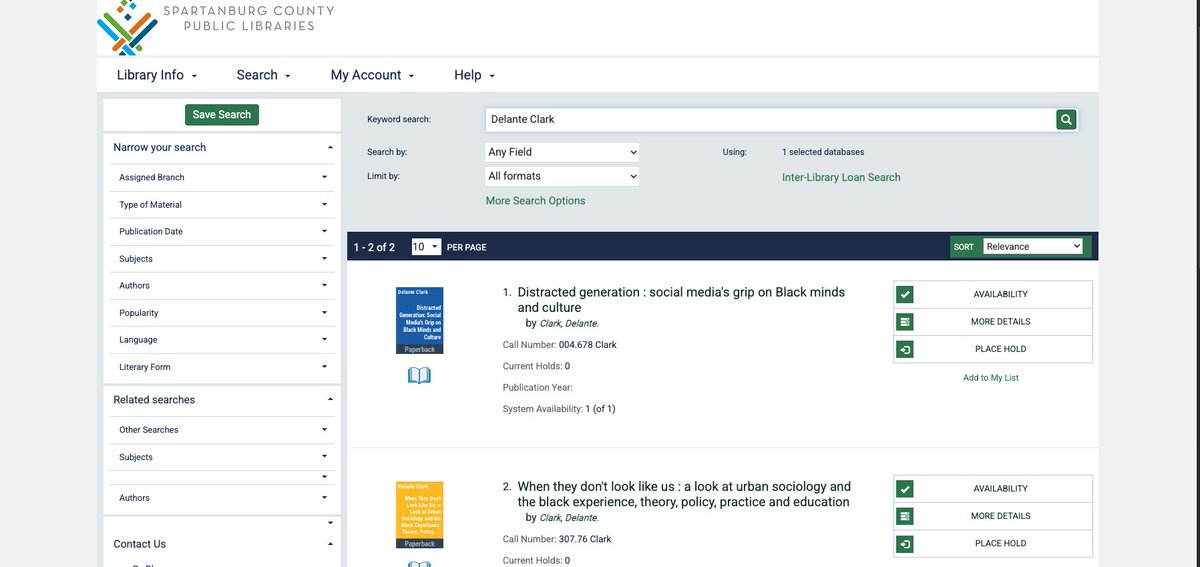
Task: Click the checkmark icon beside Availability for When they don't look like us
Action: pyautogui.click(x=904, y=489)
